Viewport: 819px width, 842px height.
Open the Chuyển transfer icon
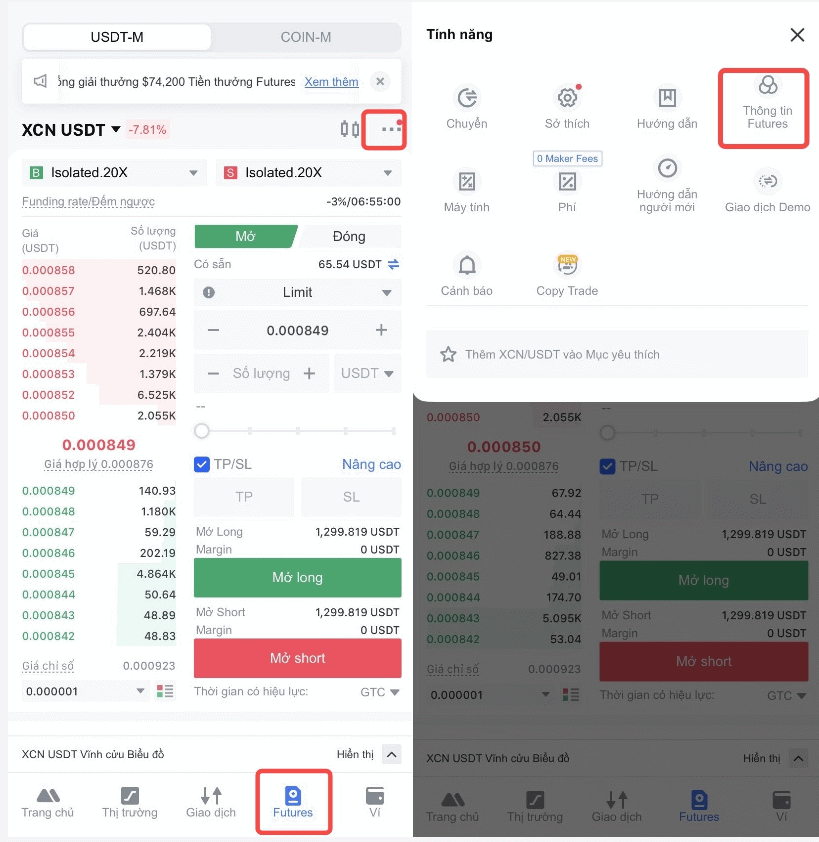pos(467,98)
